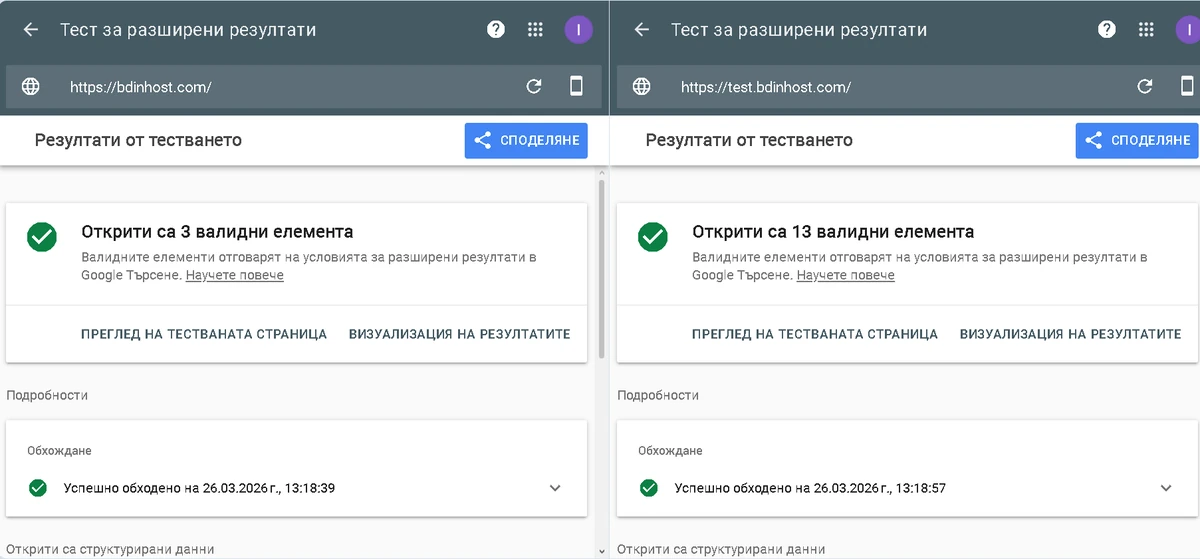1200x559 pixels.
Task: Click heading 'Открити са 13 валидни елемента'
Action: 833,232
